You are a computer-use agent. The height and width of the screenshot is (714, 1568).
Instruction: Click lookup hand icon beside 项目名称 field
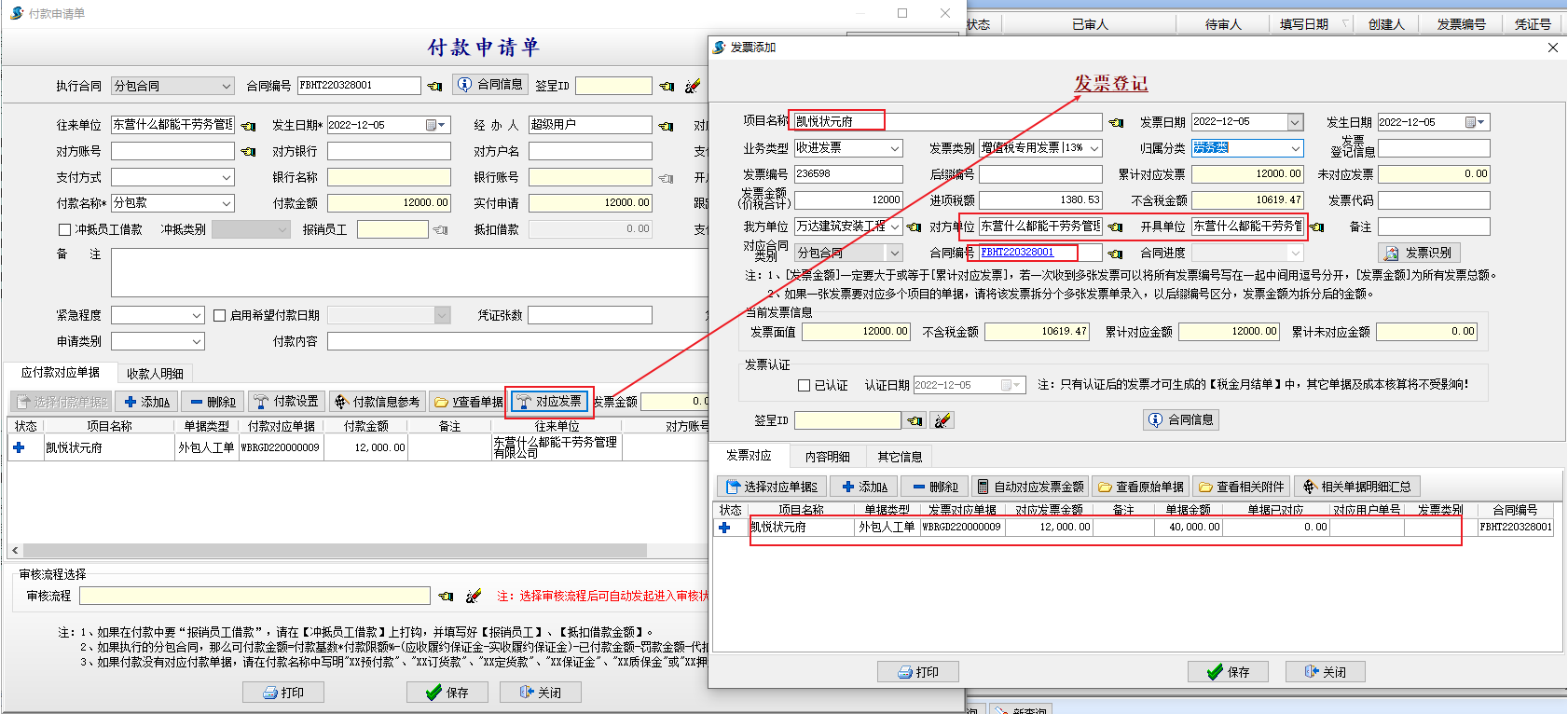click(x=1116, y=123)
